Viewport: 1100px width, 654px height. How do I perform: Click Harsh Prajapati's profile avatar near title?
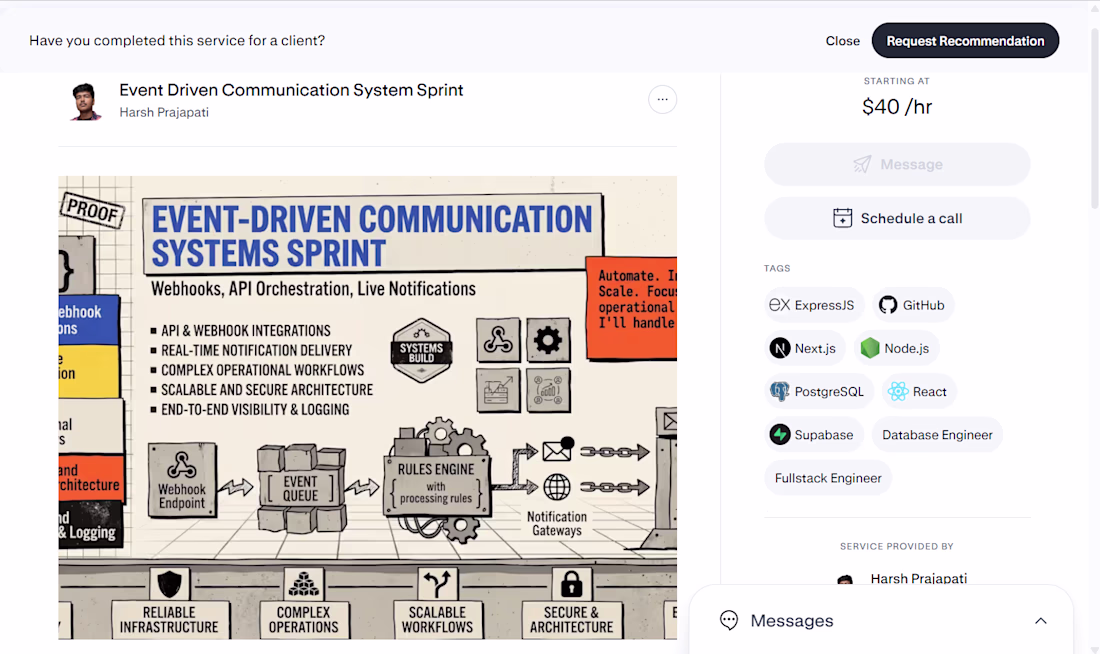pos(86,101)
